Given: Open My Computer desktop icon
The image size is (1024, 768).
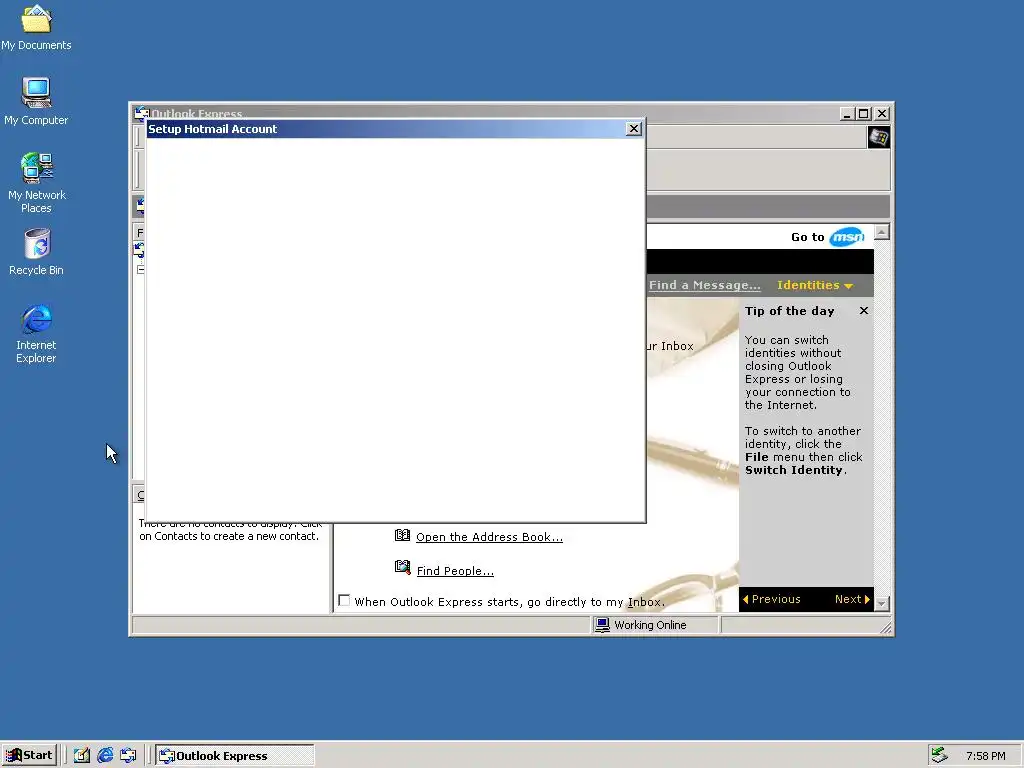Looking at the screenshot, I should (36, 101).
